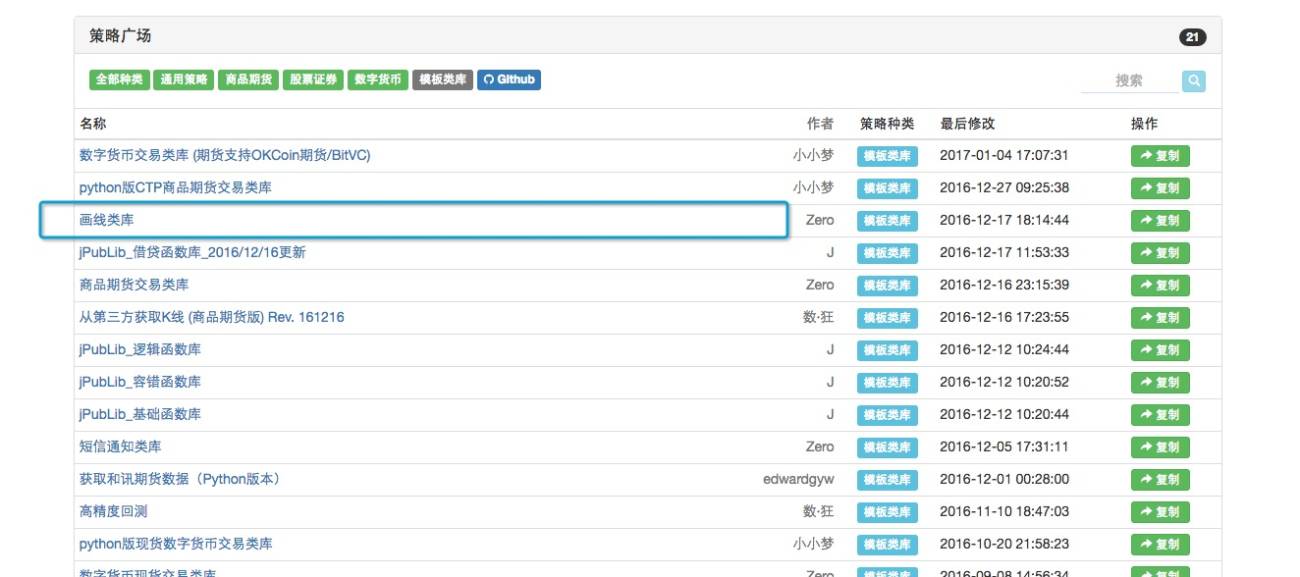This screenshot has height=577, width=1300.
Task: Click the 策略种类 column header
Action: (887, 124)
